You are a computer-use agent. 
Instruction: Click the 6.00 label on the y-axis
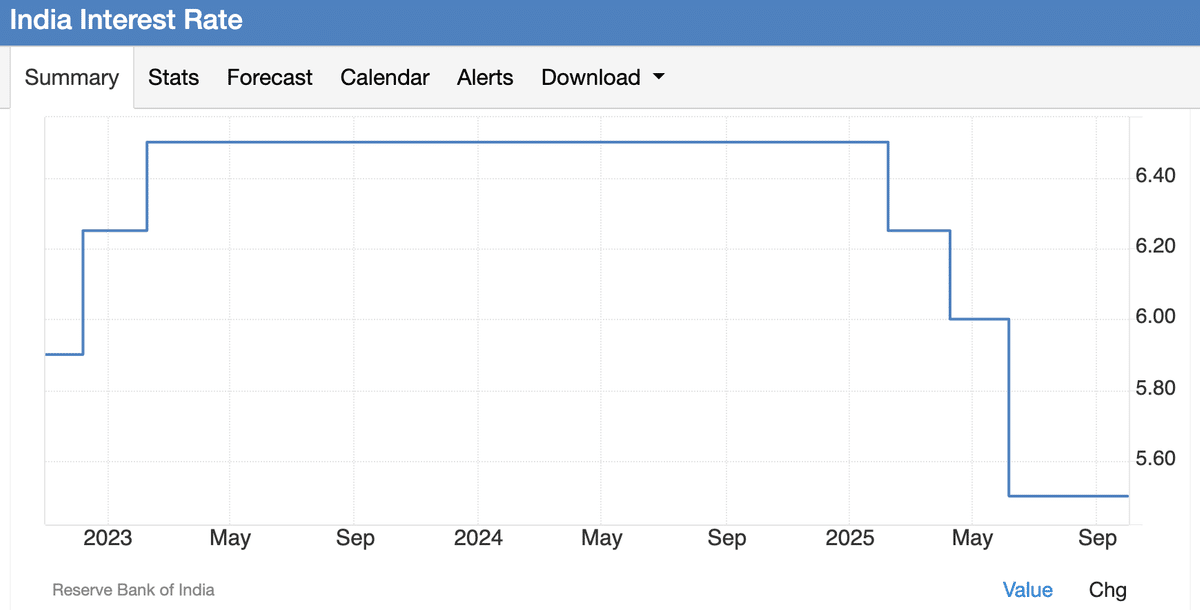pos(1155,317)
